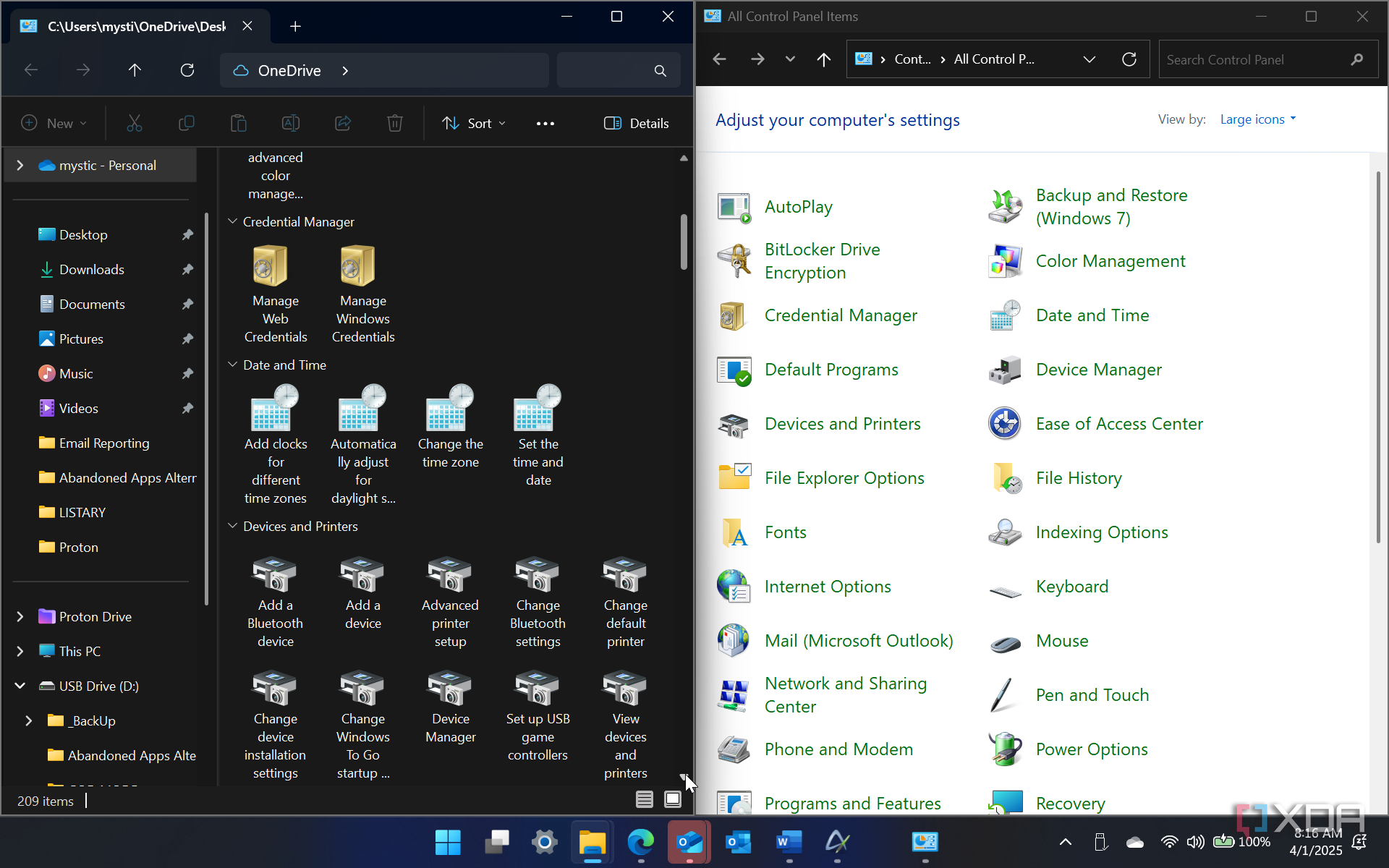Collapse the Credential Manager group
This screenshot has height=868, width=1389.
click(x=233, y=221)
